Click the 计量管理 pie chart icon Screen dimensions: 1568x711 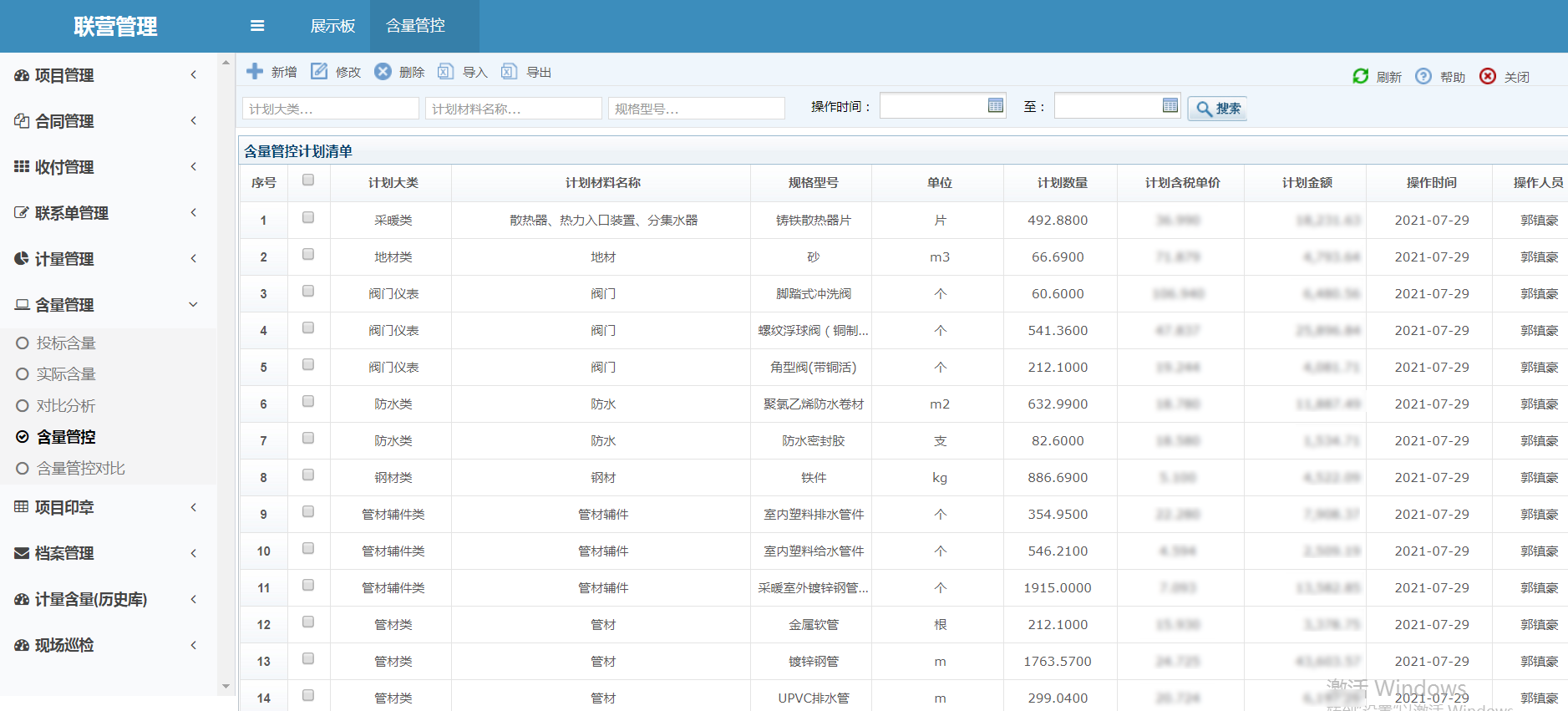tap(22, 259)
